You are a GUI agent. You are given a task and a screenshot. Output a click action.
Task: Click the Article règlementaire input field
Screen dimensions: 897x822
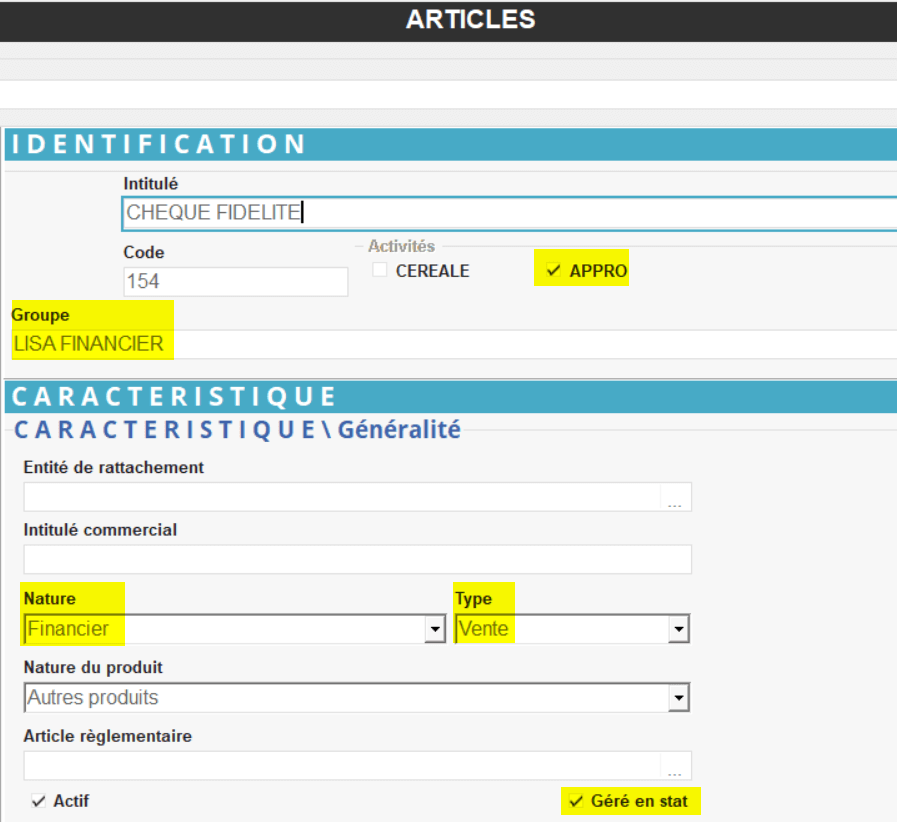(x=340, y=766)
